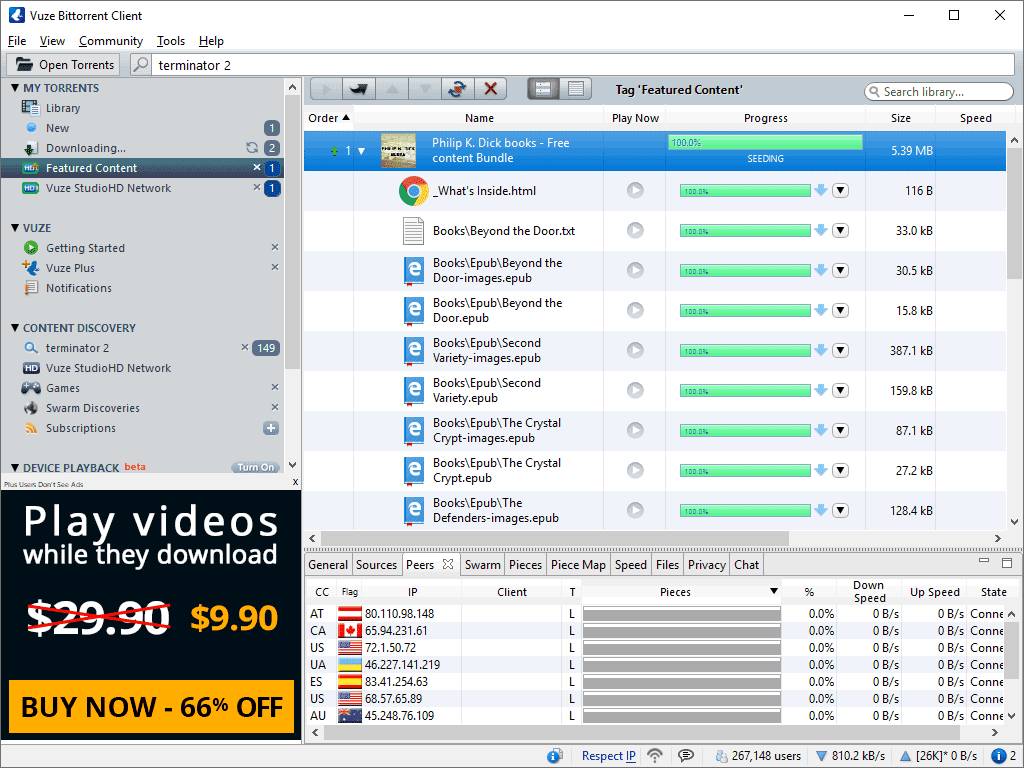Switch to the Swarm tab
The width and height of the screenshot is (1024, 768).
[x=483, y=565]
